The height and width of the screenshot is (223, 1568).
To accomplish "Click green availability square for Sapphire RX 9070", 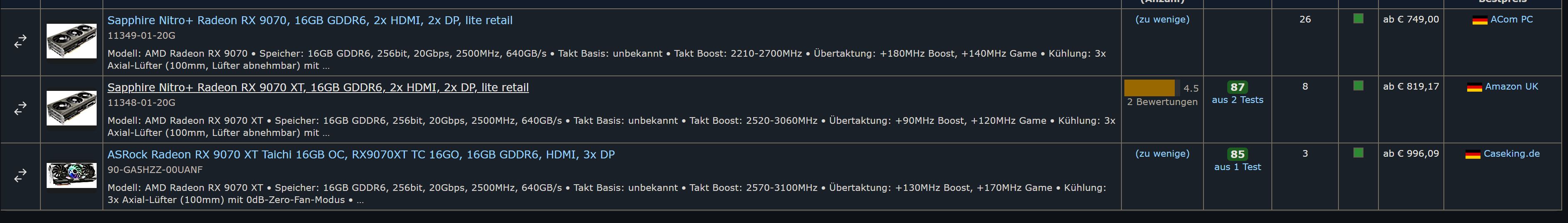I will tap(1358, 19).
